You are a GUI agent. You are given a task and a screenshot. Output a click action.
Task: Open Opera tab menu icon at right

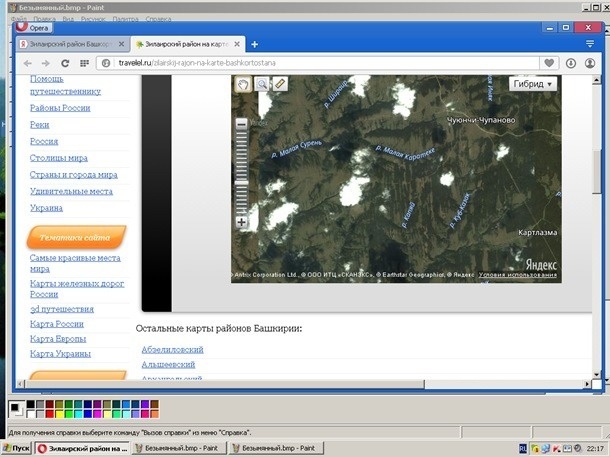tap(590, 44)
